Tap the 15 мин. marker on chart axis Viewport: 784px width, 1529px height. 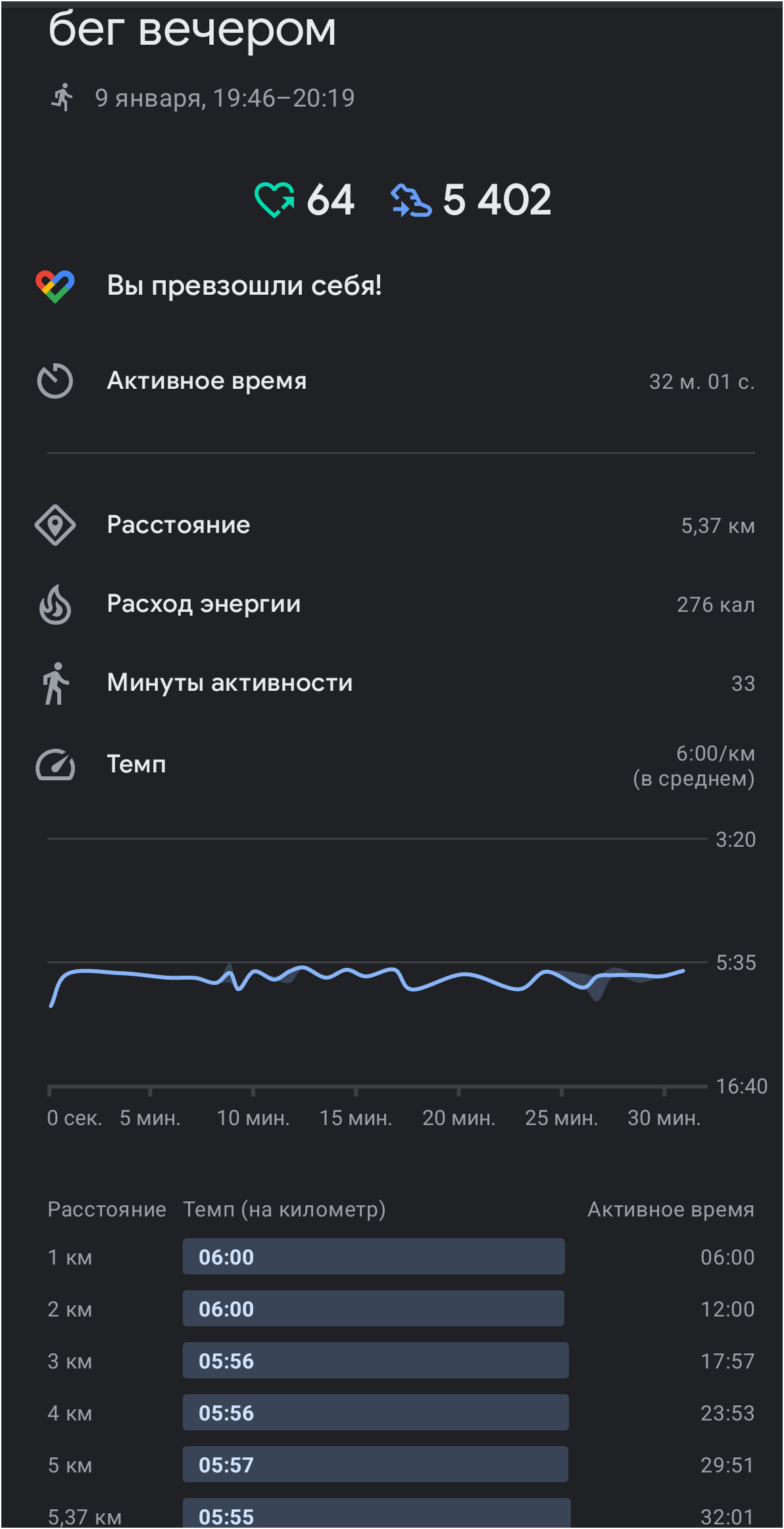[356, 1118]
